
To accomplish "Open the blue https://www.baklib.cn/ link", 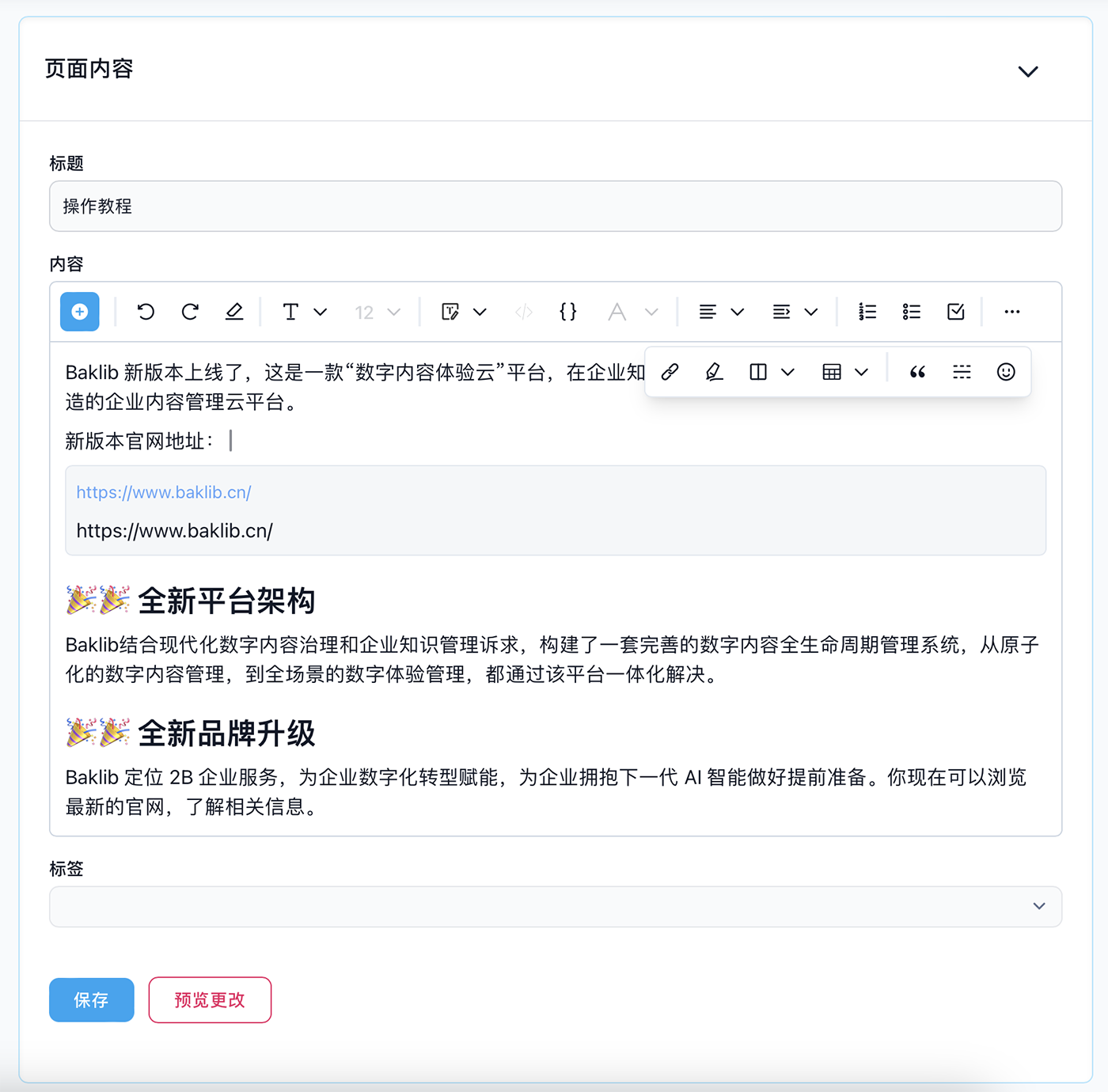I will pyautogui.click(x=164, y=492).
